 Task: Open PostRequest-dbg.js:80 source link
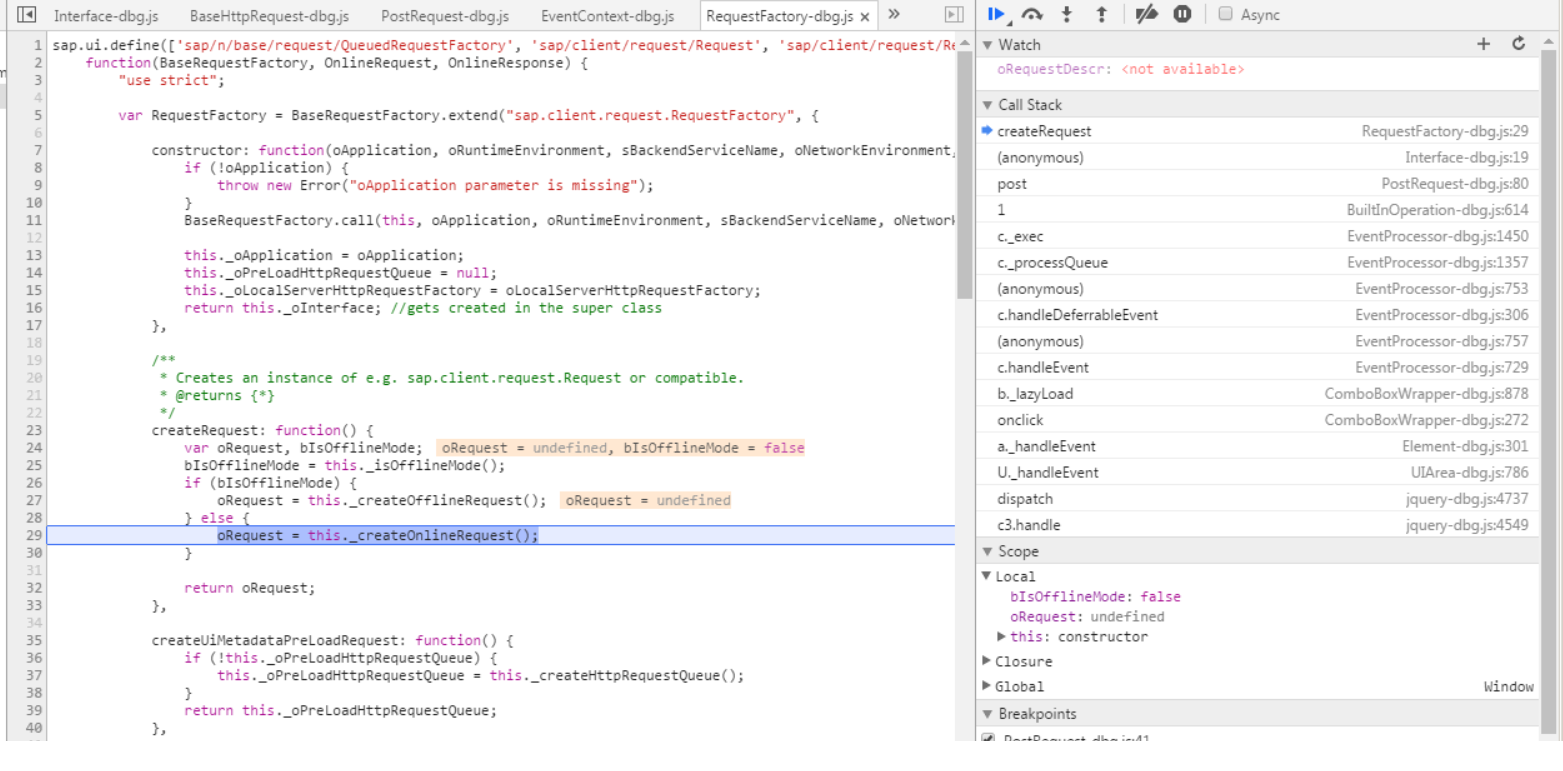[x=1455, y=184]
